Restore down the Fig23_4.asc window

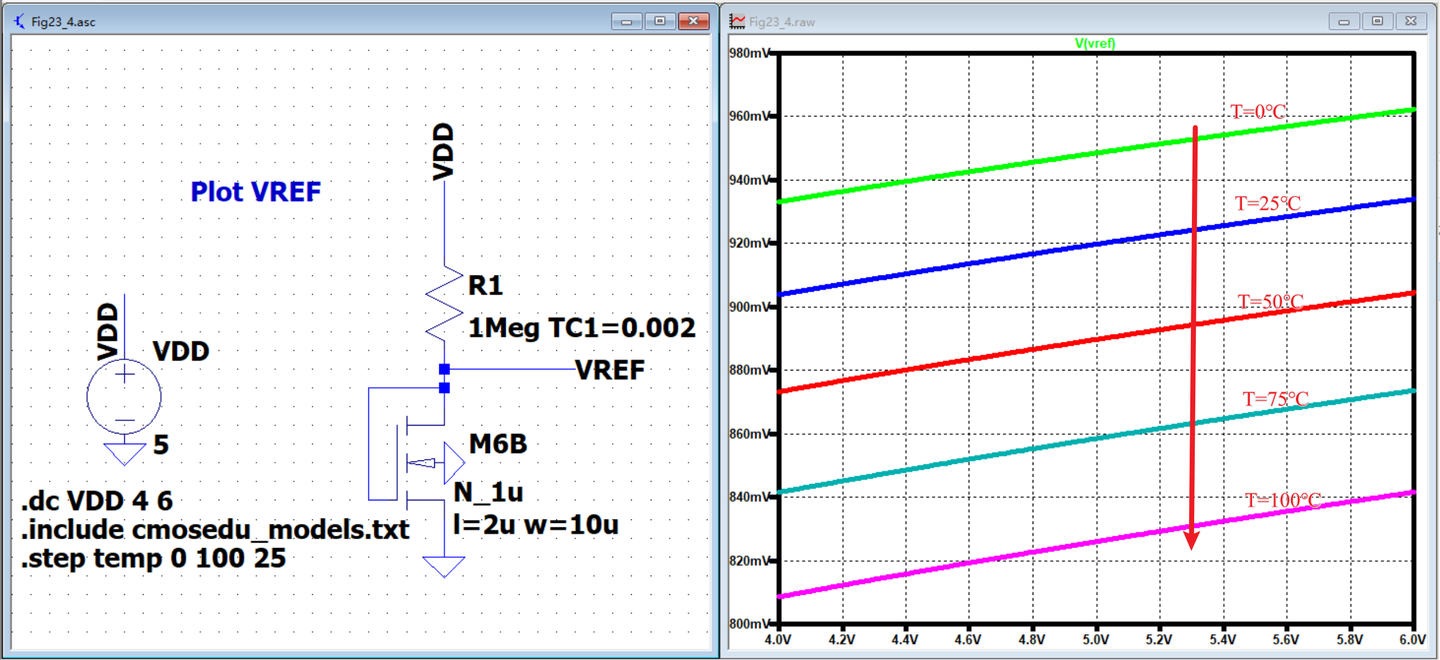point(661,20)
